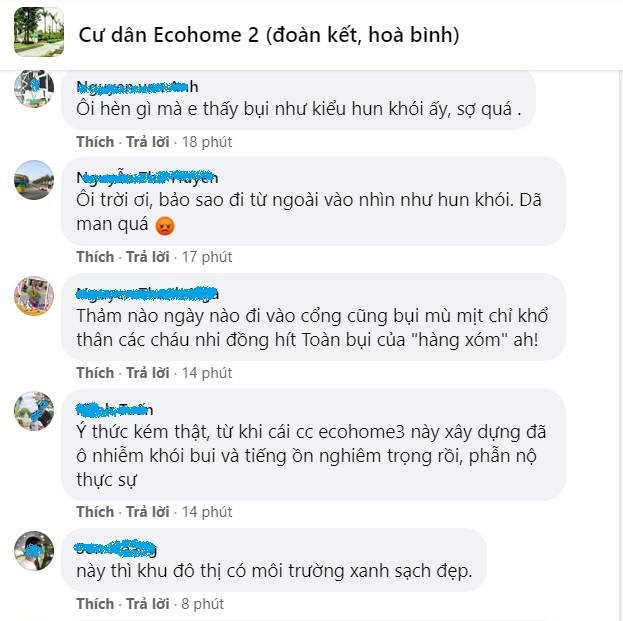Reply to the 'xanh sạch đẹp' comment

coord(148,604)
